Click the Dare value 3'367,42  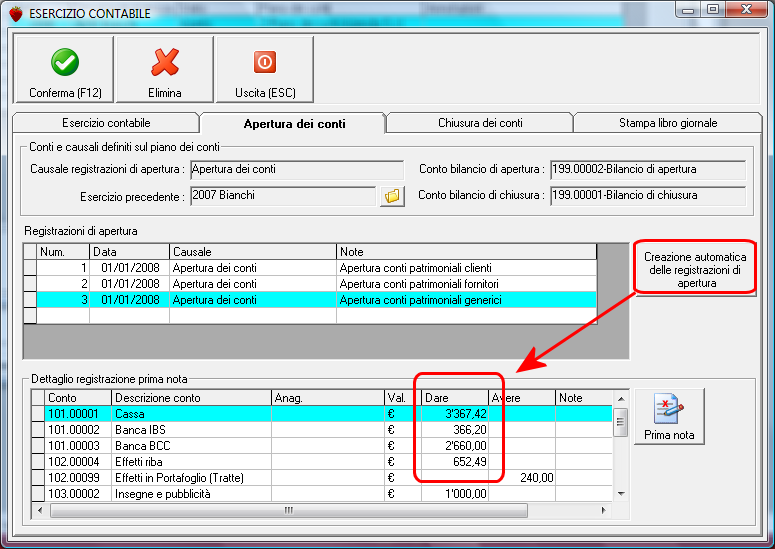(466, 414)
